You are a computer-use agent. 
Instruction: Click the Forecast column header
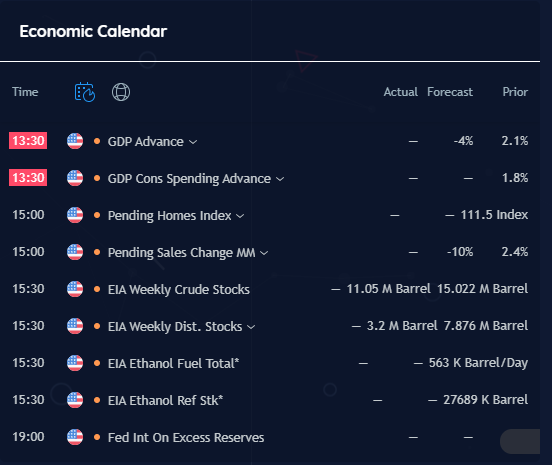[450, 92]
